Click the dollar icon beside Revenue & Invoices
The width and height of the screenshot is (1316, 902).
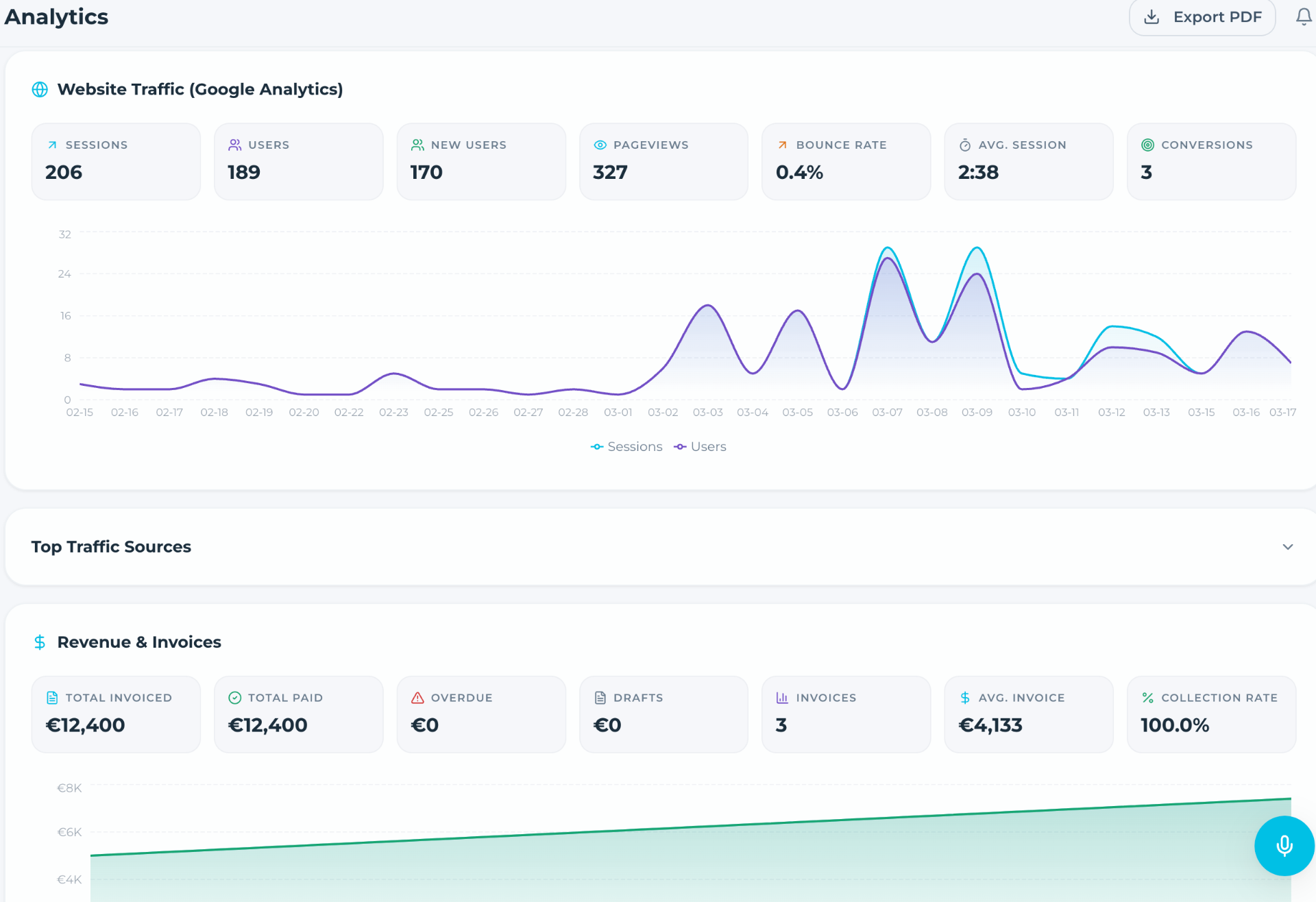click(x=40, y=642)
